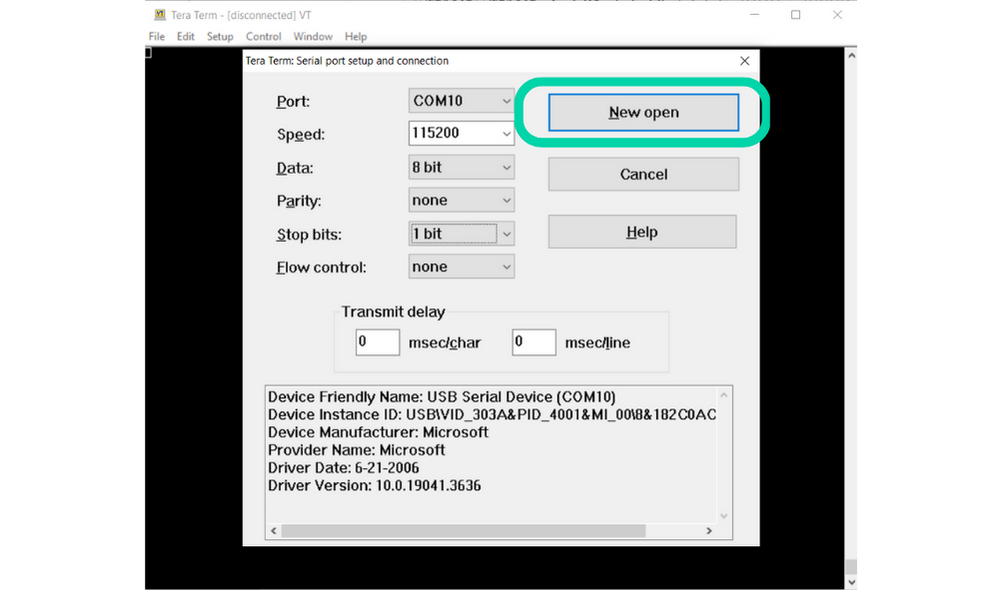
Task: Click the Tera Term application icon in title bar
Action: point(160,15)
